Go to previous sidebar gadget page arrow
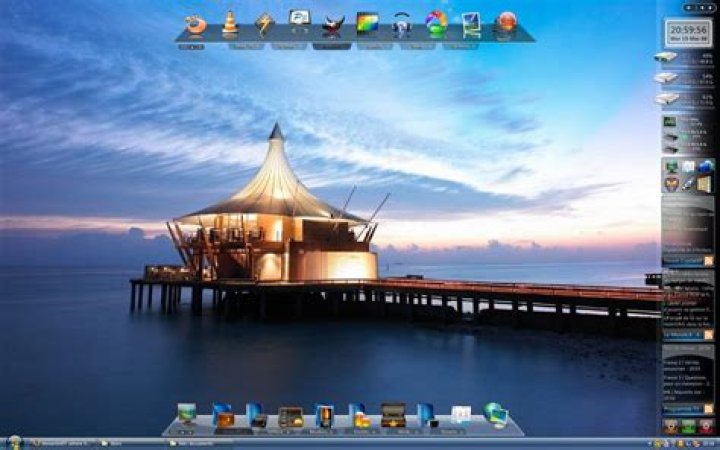 tap(700, 8)
